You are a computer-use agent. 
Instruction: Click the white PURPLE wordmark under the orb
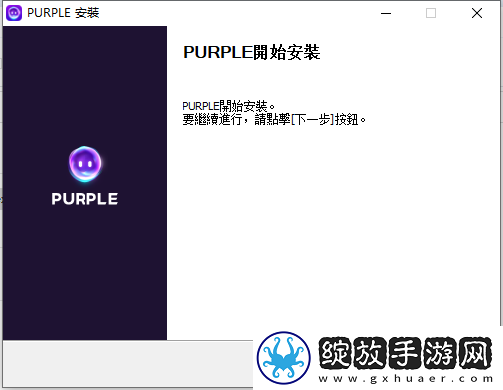[85, 199]
